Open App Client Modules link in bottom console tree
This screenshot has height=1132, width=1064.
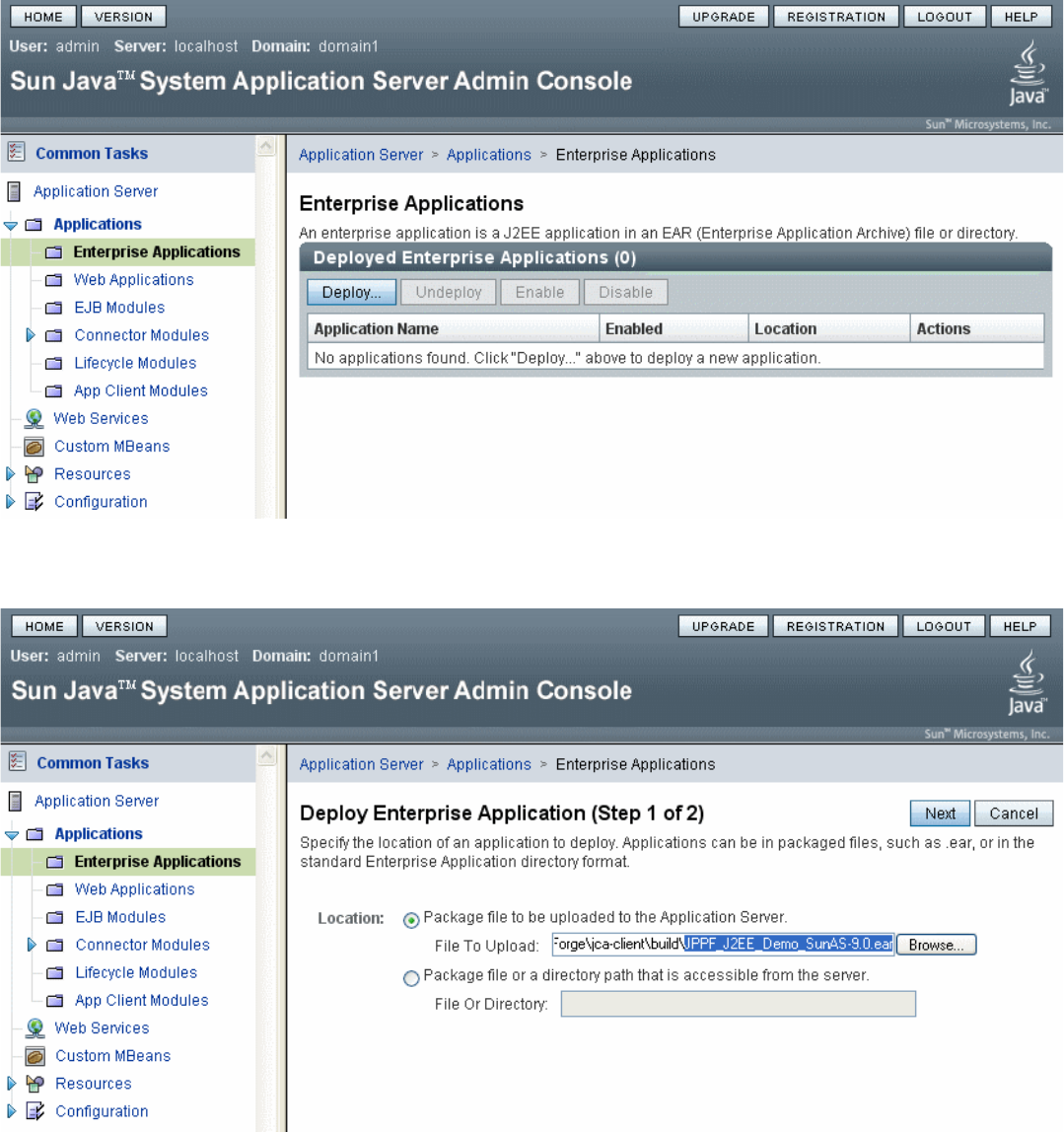(x=141, y=1000)
